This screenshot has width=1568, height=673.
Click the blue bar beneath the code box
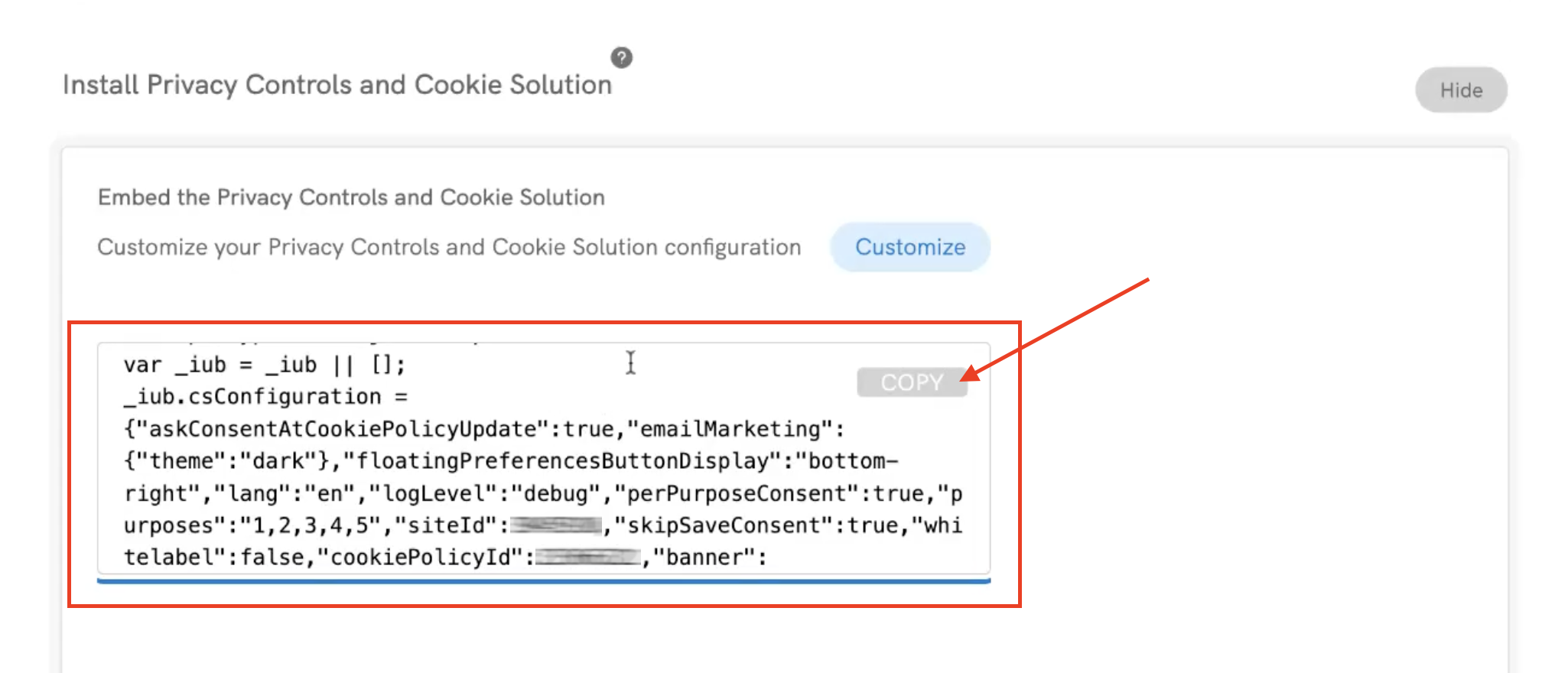click(x=544, y=580)
